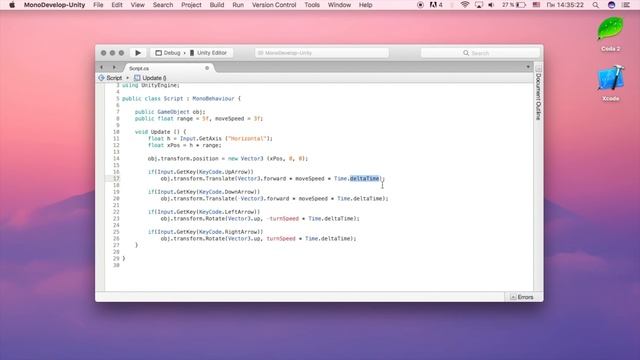Viewport: 640px width, 360px height.
Task: Click the window close button
Action: coord(103,53)
